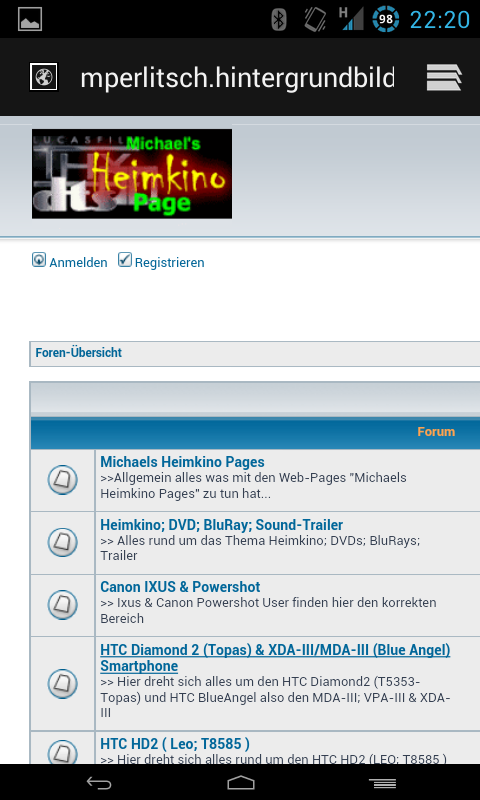Tap the globe favicon beside the URL

click(43, 77)
